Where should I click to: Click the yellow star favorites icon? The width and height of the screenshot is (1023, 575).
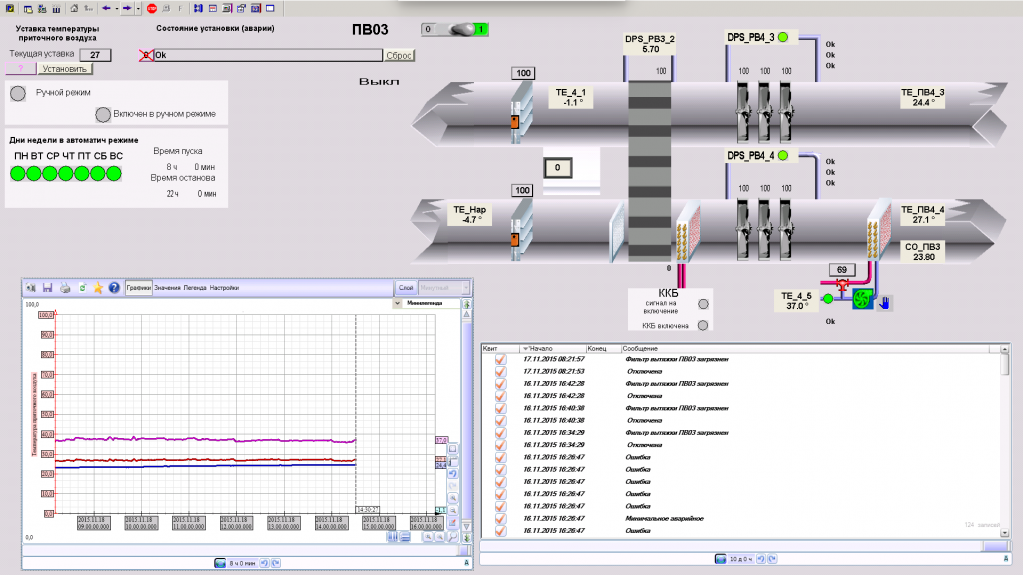(x=98, y=288)
